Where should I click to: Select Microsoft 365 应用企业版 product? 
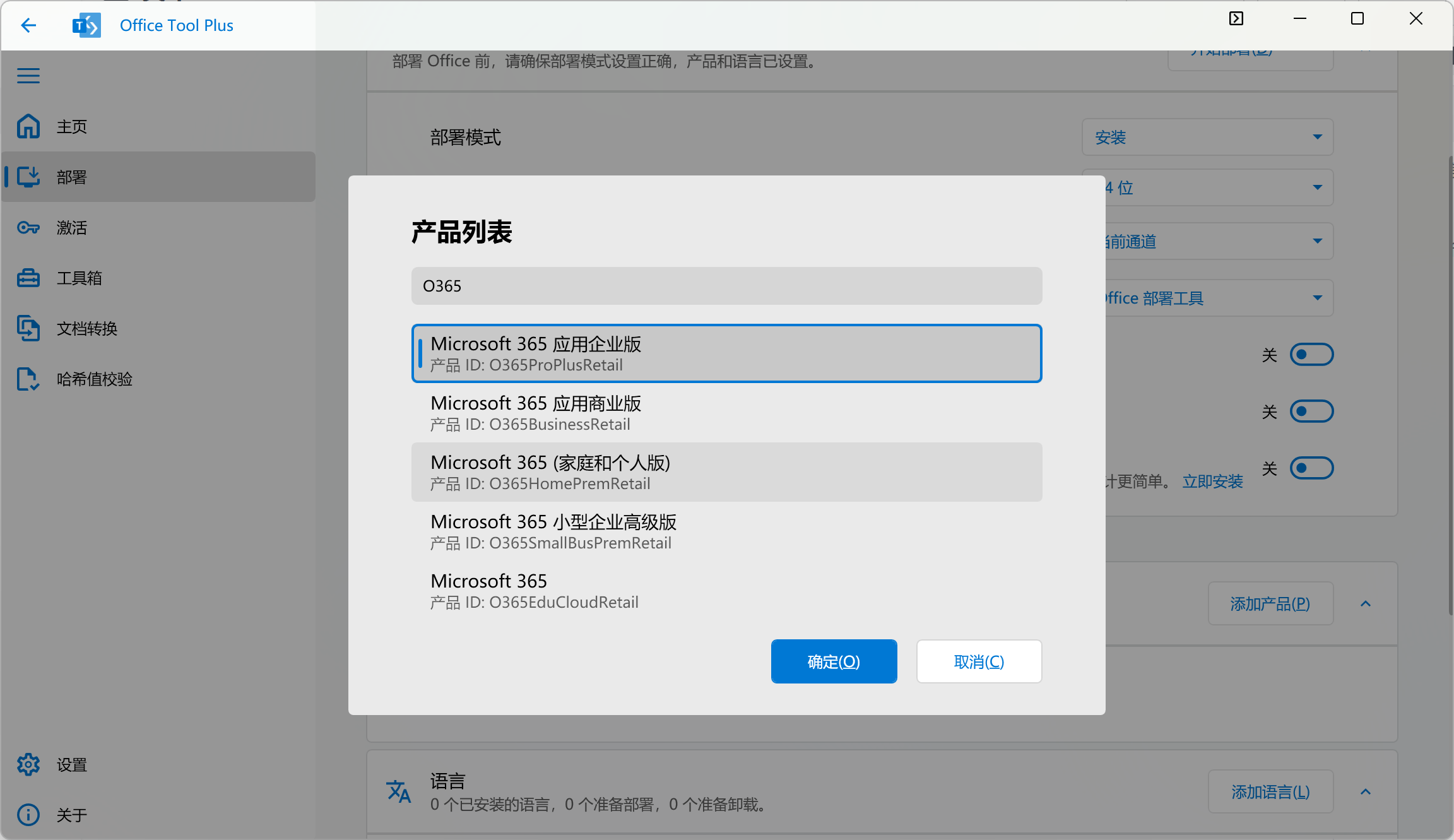point(726,353)
